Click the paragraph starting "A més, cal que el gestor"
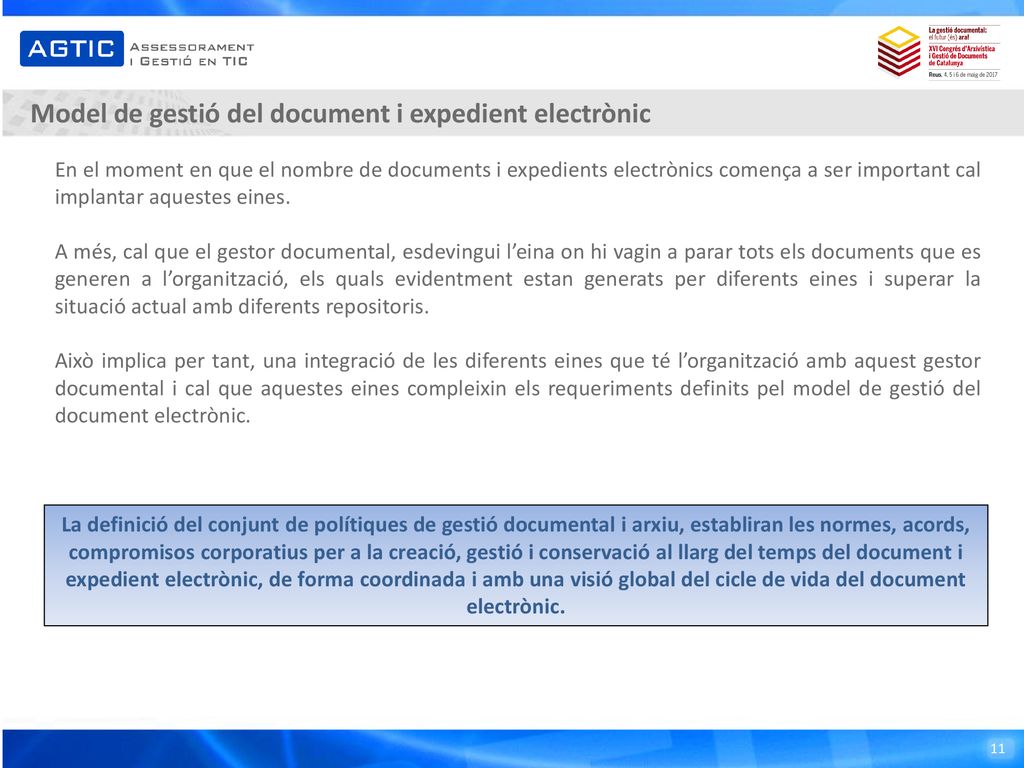This screenshot has width=1024, height=768. click(517, 279)
